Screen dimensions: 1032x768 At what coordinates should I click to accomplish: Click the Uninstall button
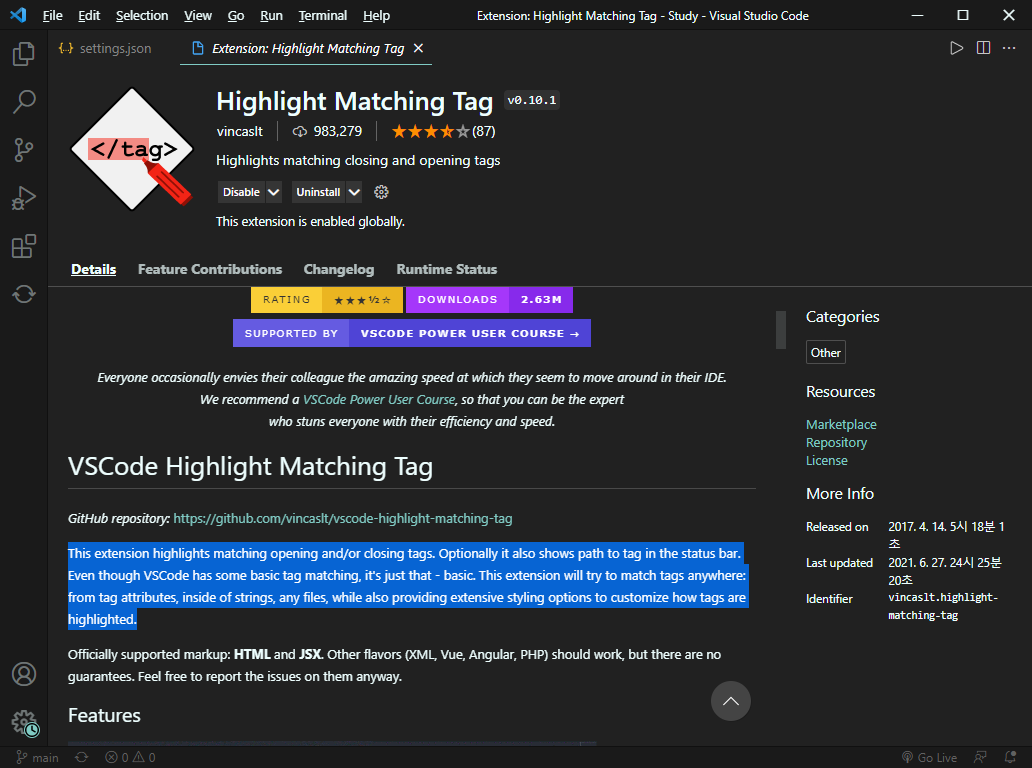tap(319, 192)
